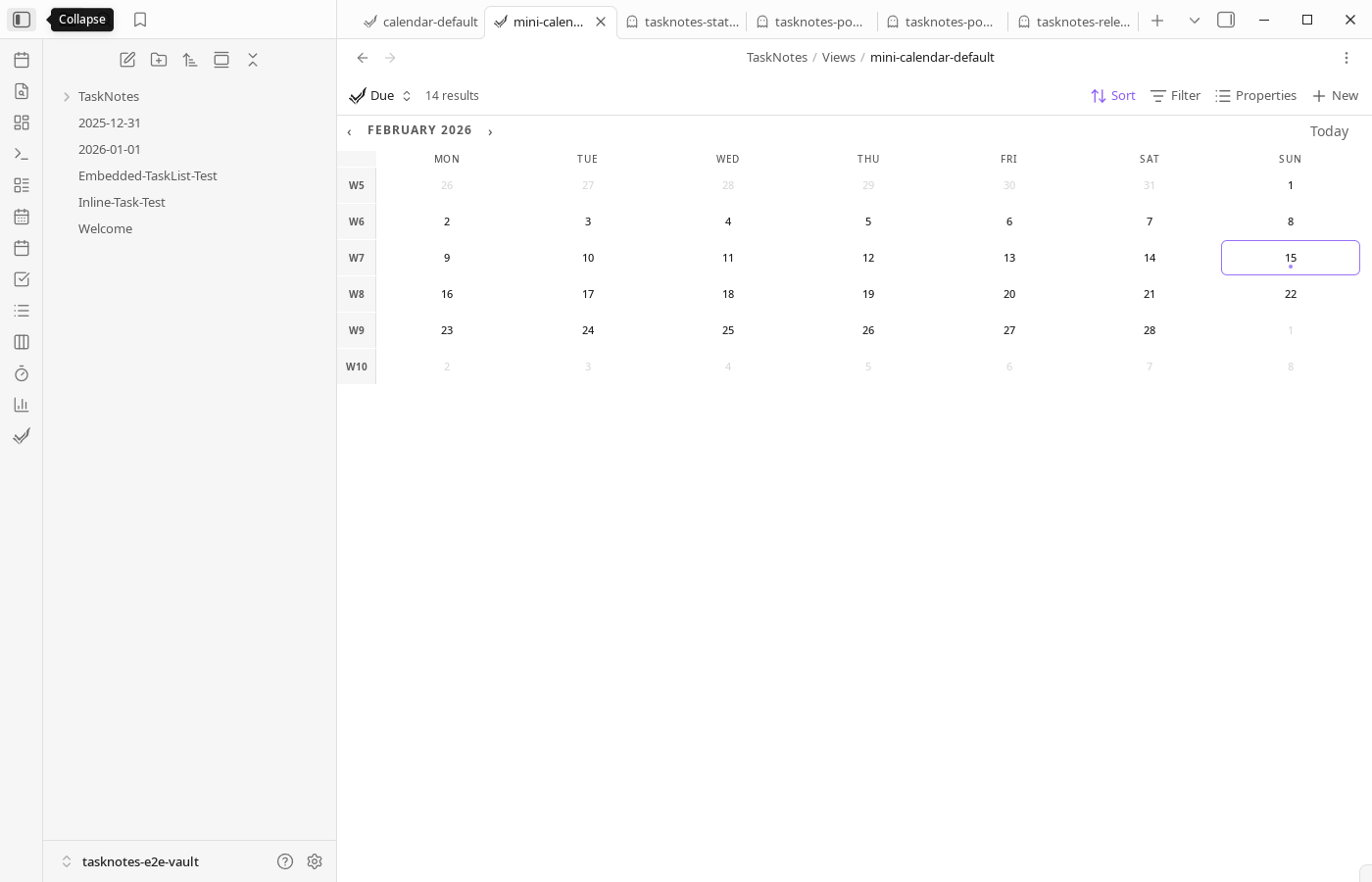Click the Today button

pyautogui.click(x=1329, y=130)
